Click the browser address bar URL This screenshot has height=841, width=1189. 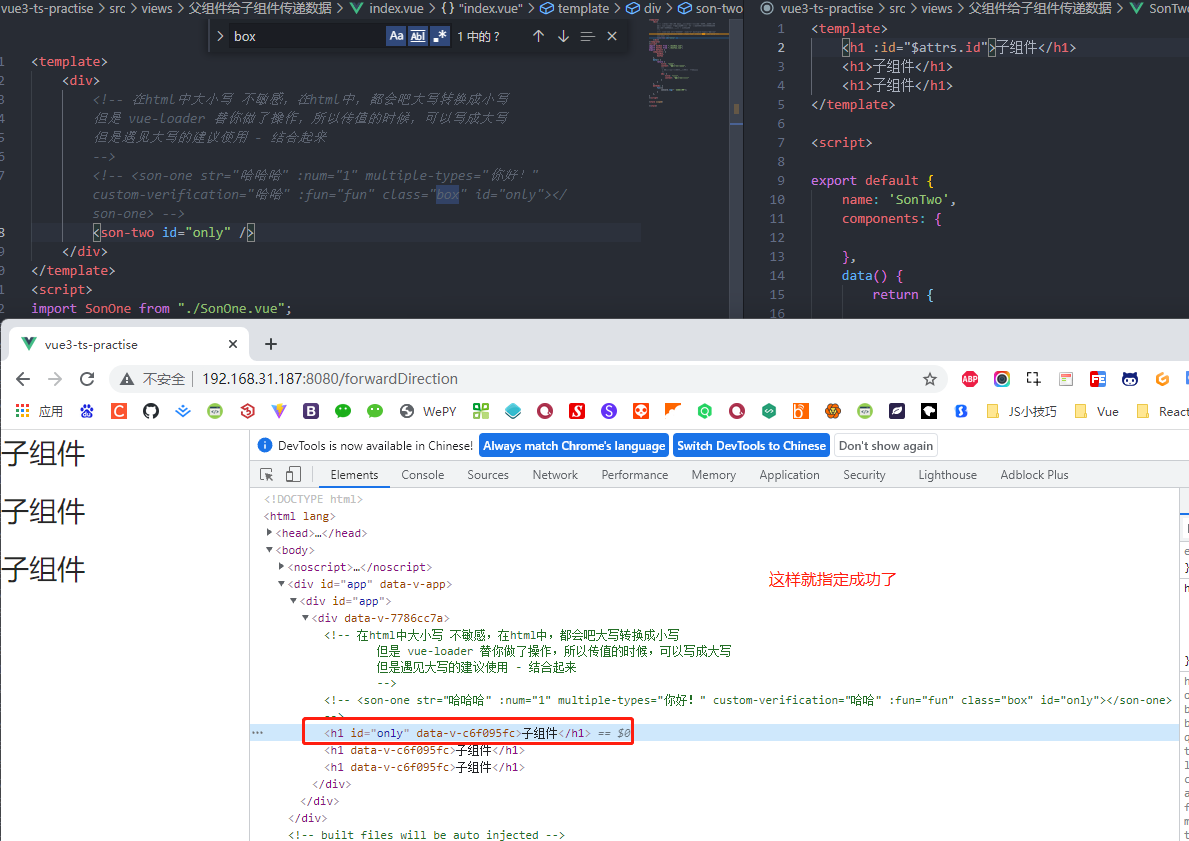click(x=330, y=379)
